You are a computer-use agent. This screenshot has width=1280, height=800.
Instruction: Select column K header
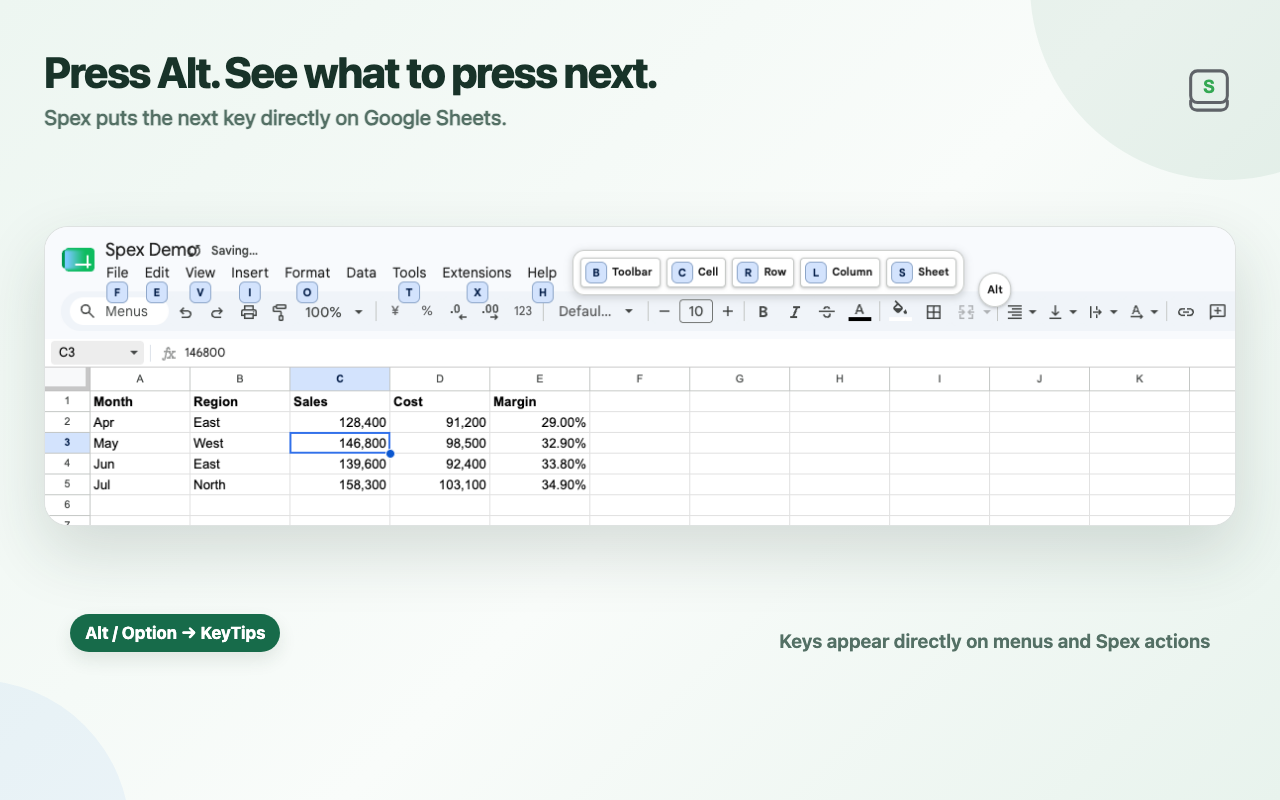tap(1140, 379)
